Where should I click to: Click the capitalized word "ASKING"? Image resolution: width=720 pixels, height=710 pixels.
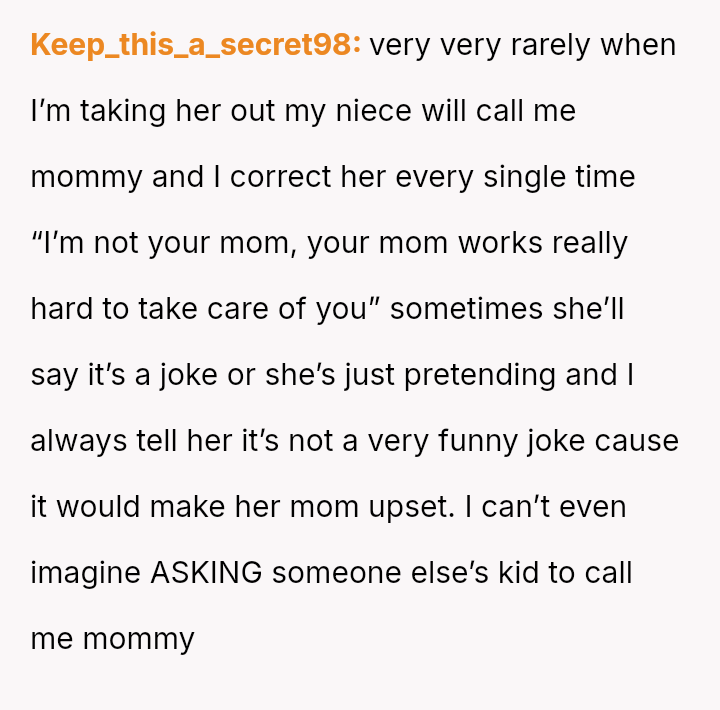[x=206, y=573]
